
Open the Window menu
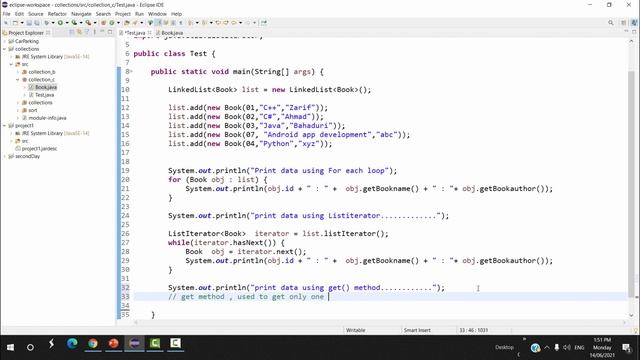coord(157,14)
